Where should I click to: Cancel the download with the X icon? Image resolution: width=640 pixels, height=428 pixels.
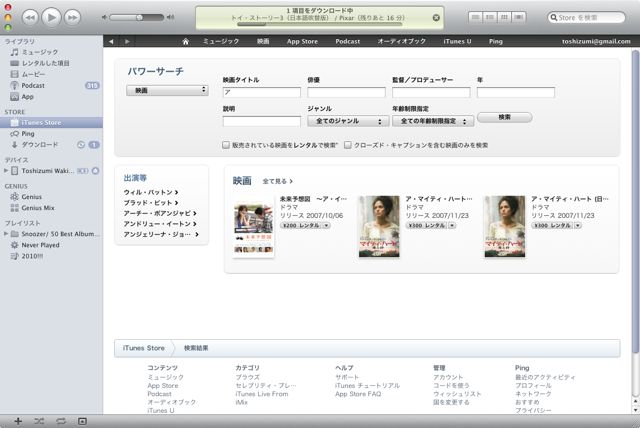coord(436,18)
